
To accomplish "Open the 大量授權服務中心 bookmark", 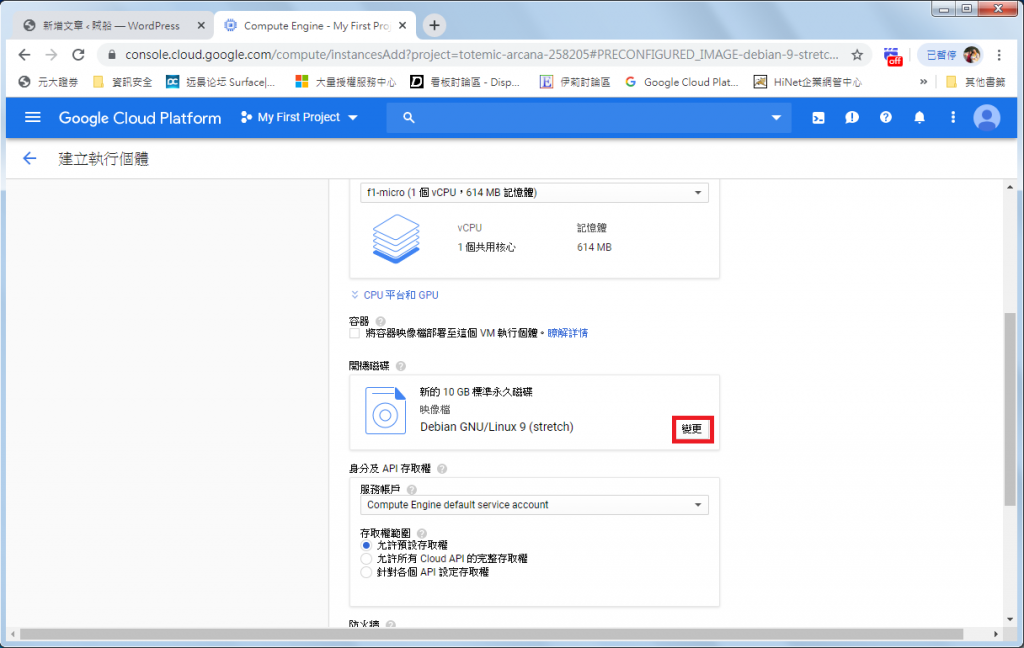I will pos(346,82).
